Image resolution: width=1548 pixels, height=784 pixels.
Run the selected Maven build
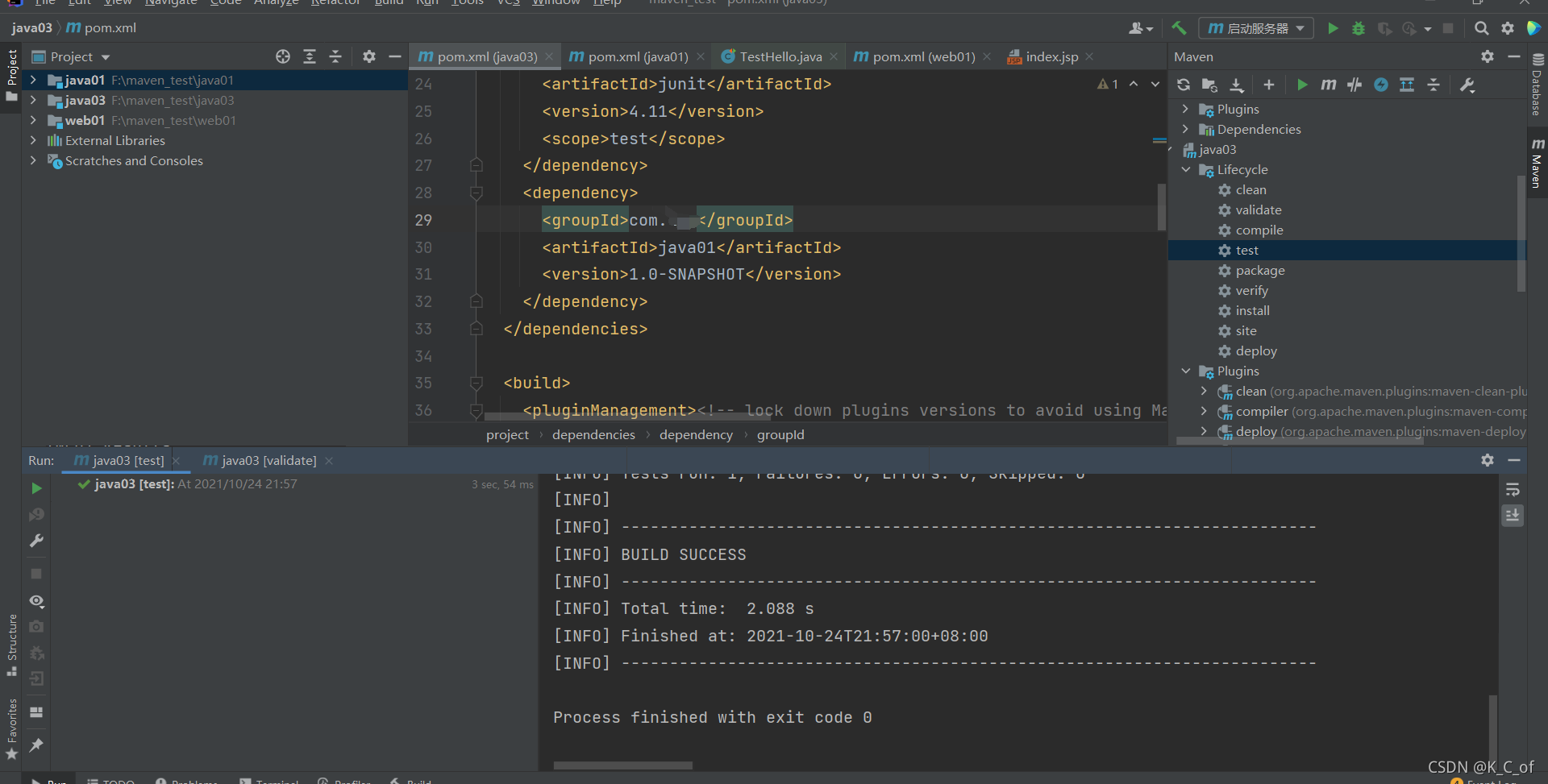[x=1302, y=85]
